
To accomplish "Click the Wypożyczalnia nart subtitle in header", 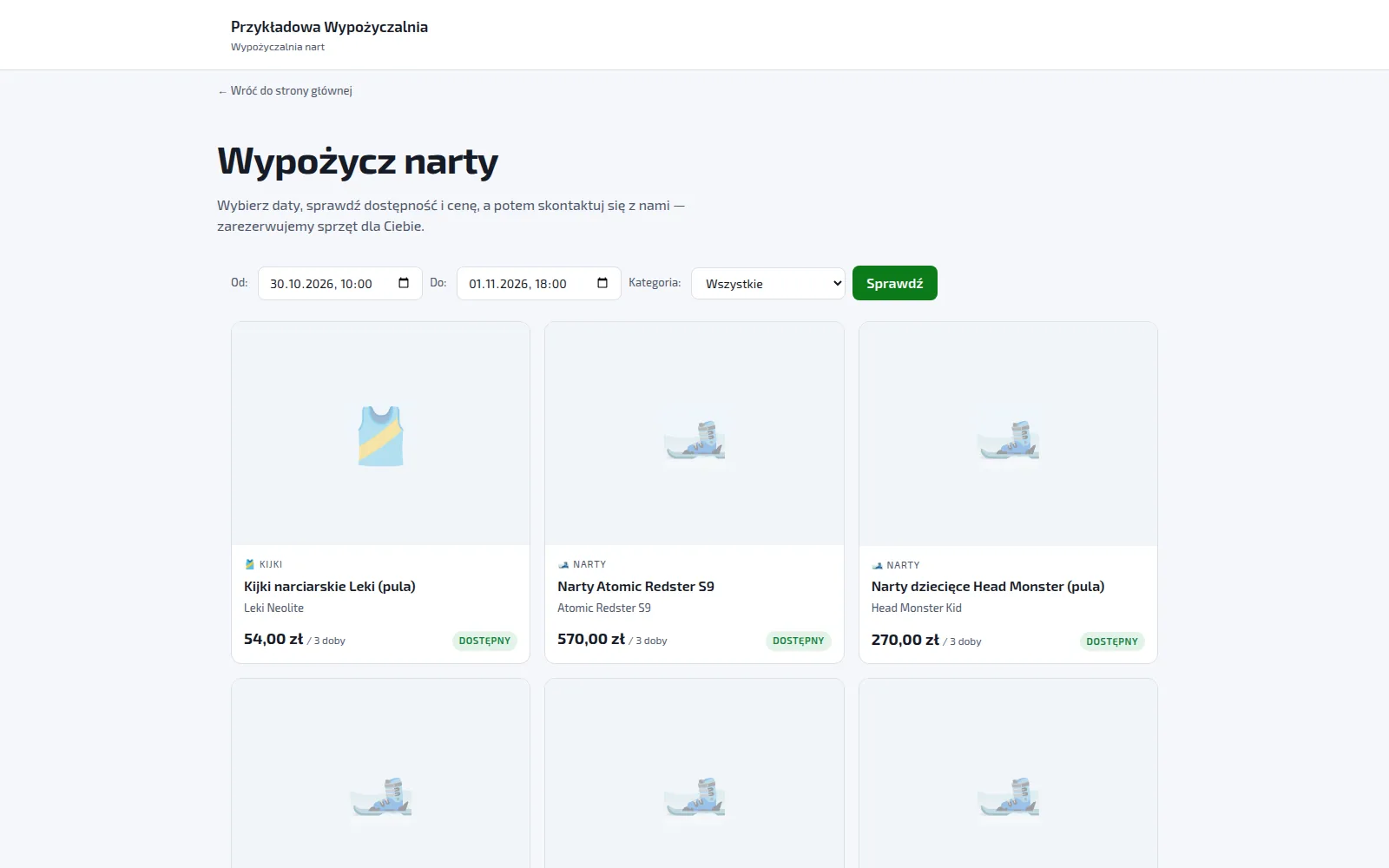I will pos(278,47).
